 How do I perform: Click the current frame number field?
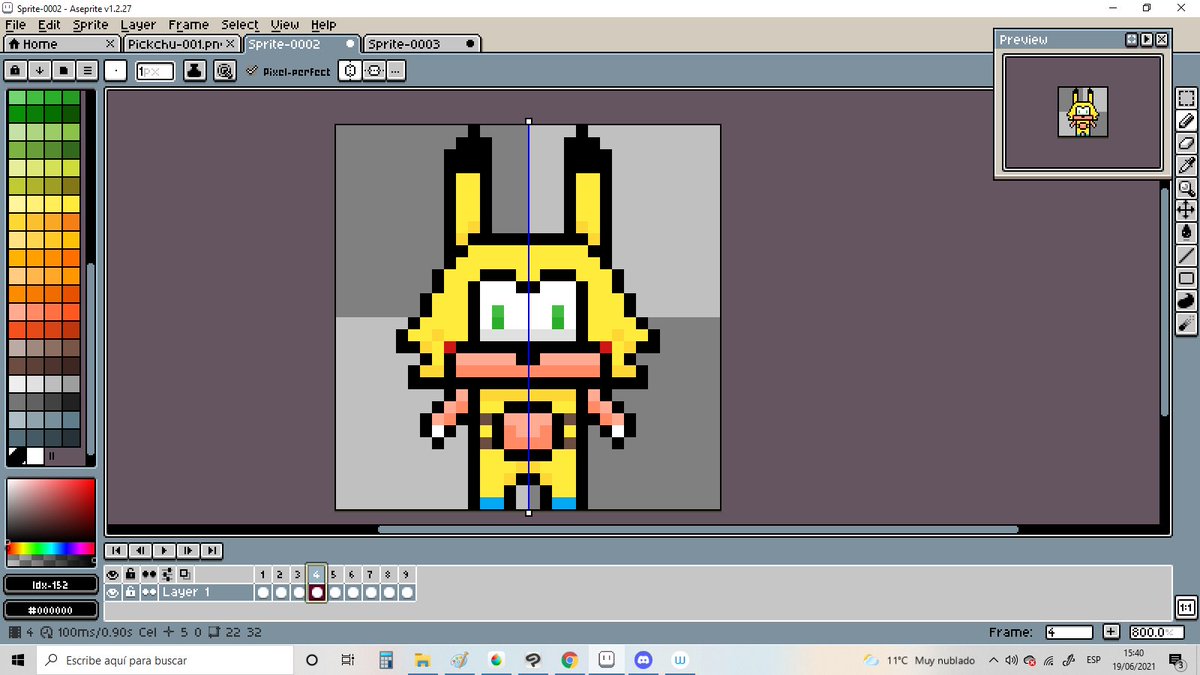1069,632
